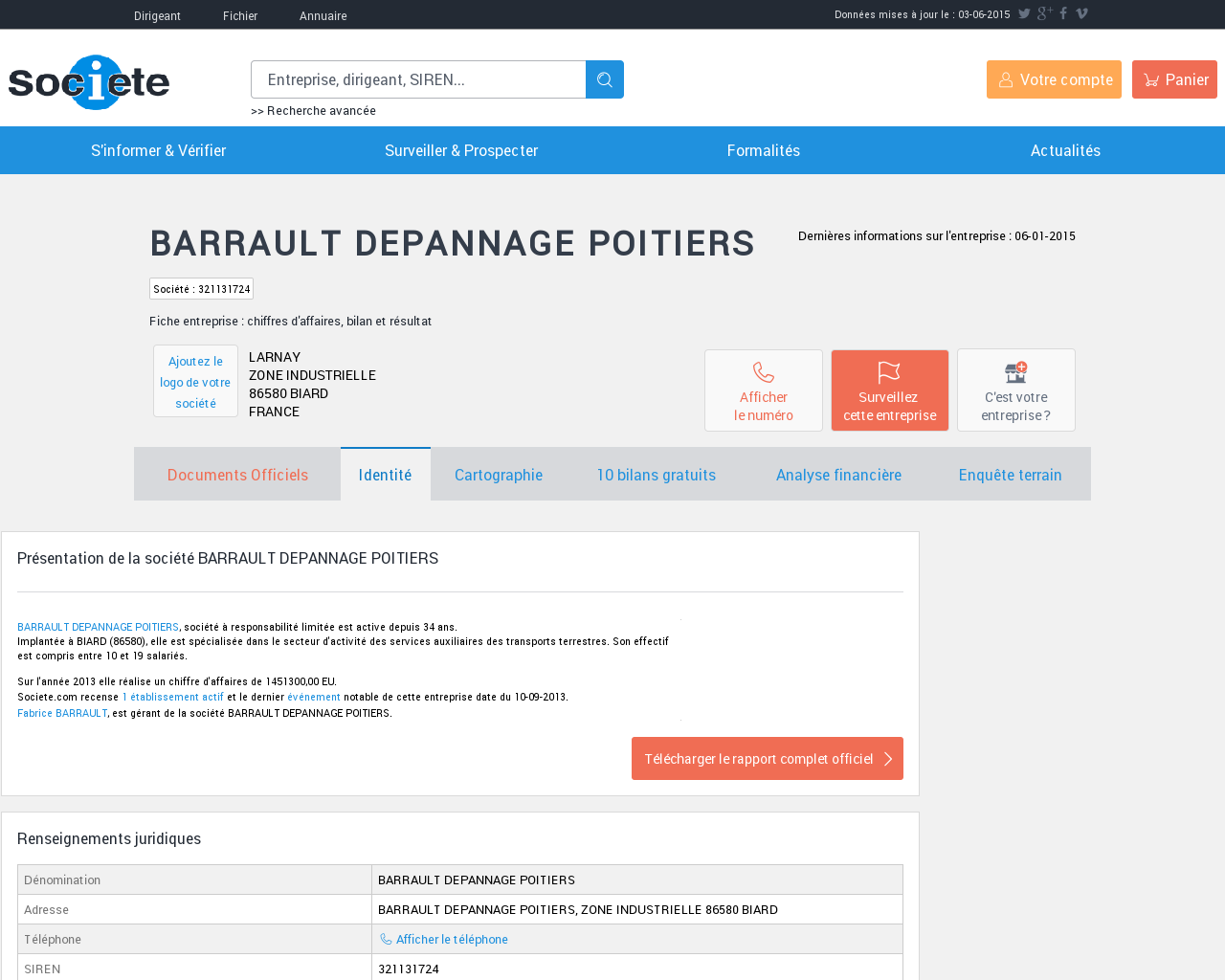Click Dernières informations sur l'entreprise date
The image size is (1225, 980).
pos(937,235)
